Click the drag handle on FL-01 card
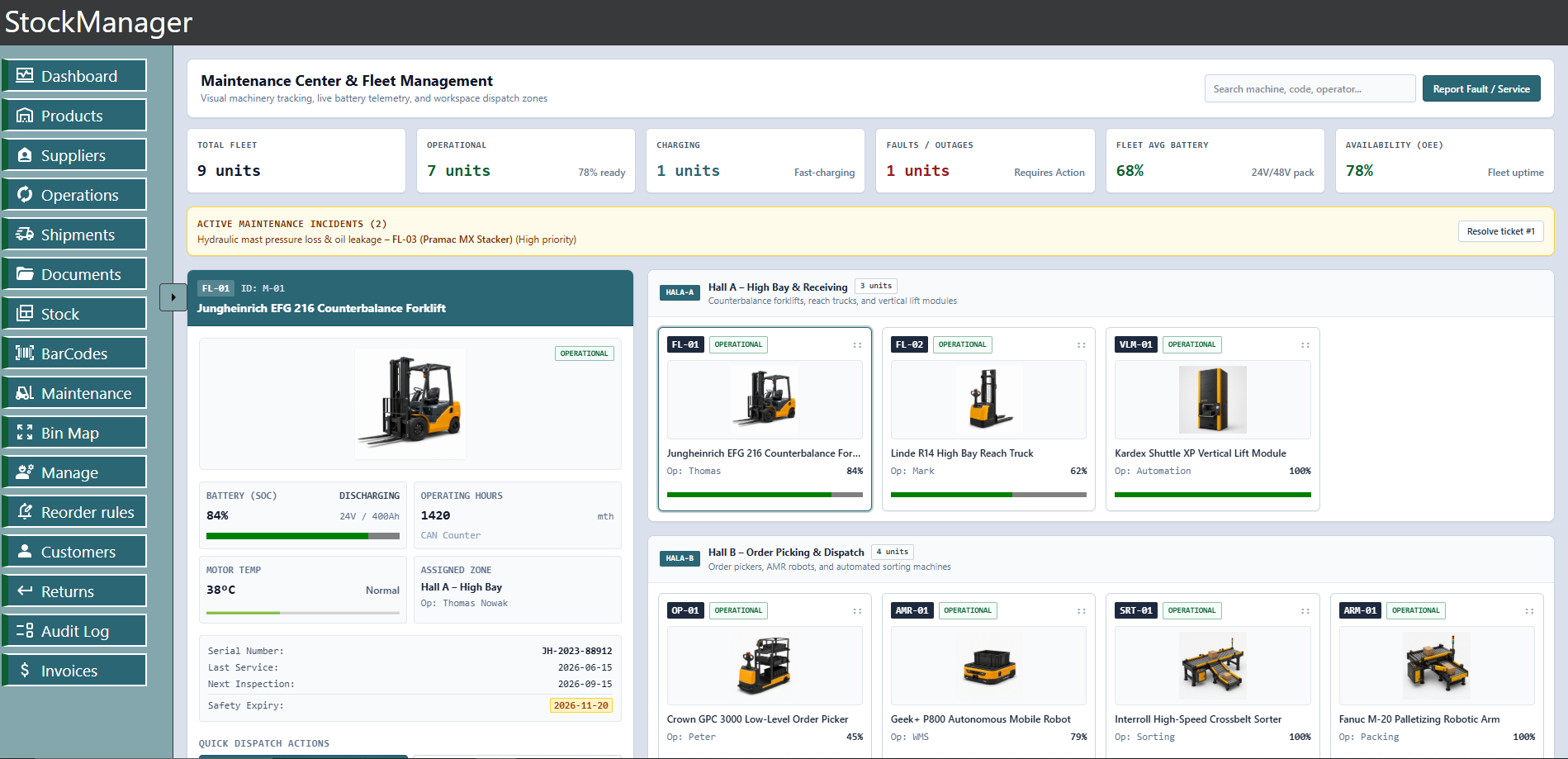 coord(857,345)
